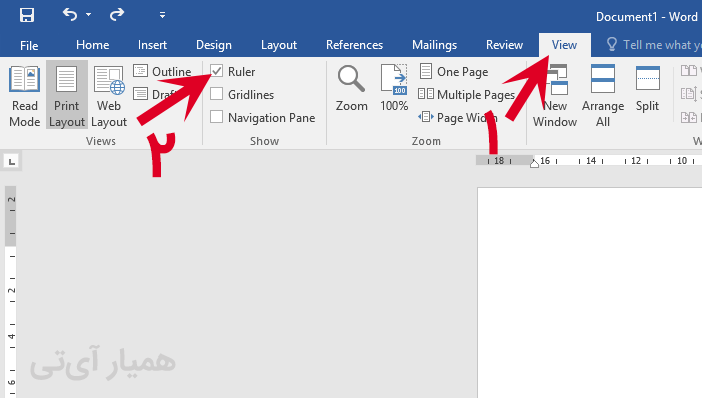The height and width of the screenshot is (398, 702).
Task: Open the References tab
Action: tap(354, 45)
